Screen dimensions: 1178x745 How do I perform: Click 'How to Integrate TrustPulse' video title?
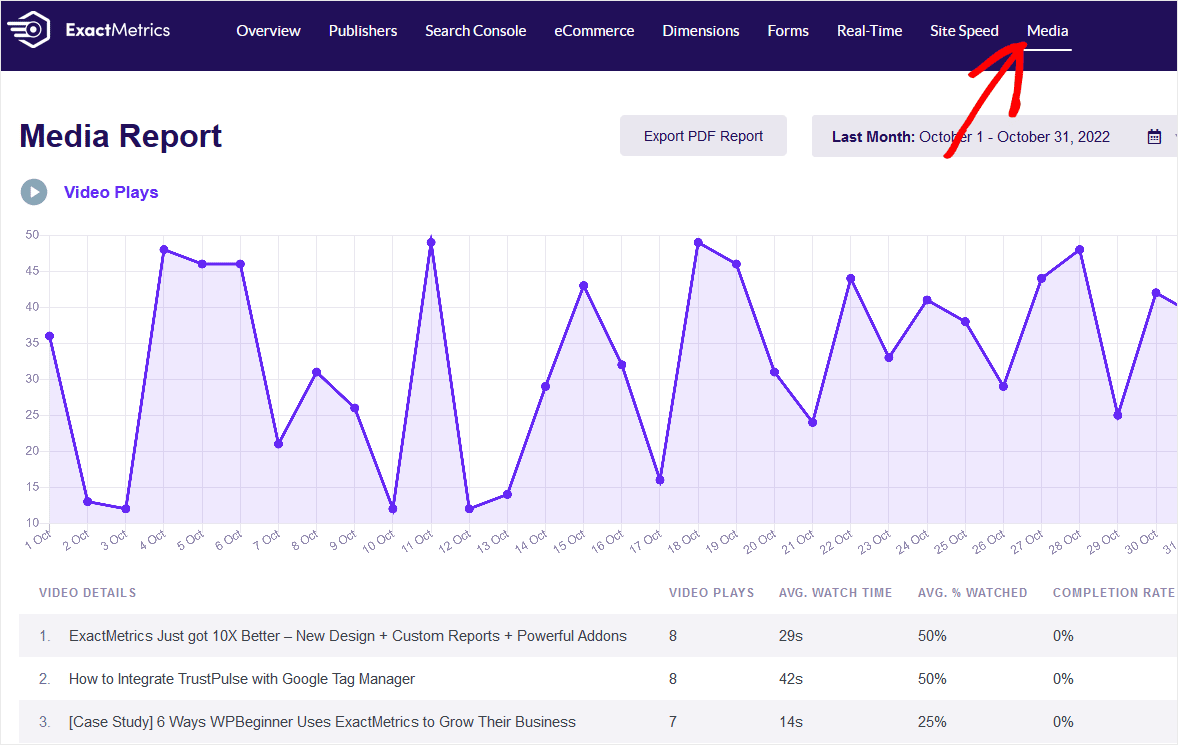coord(242,679)
